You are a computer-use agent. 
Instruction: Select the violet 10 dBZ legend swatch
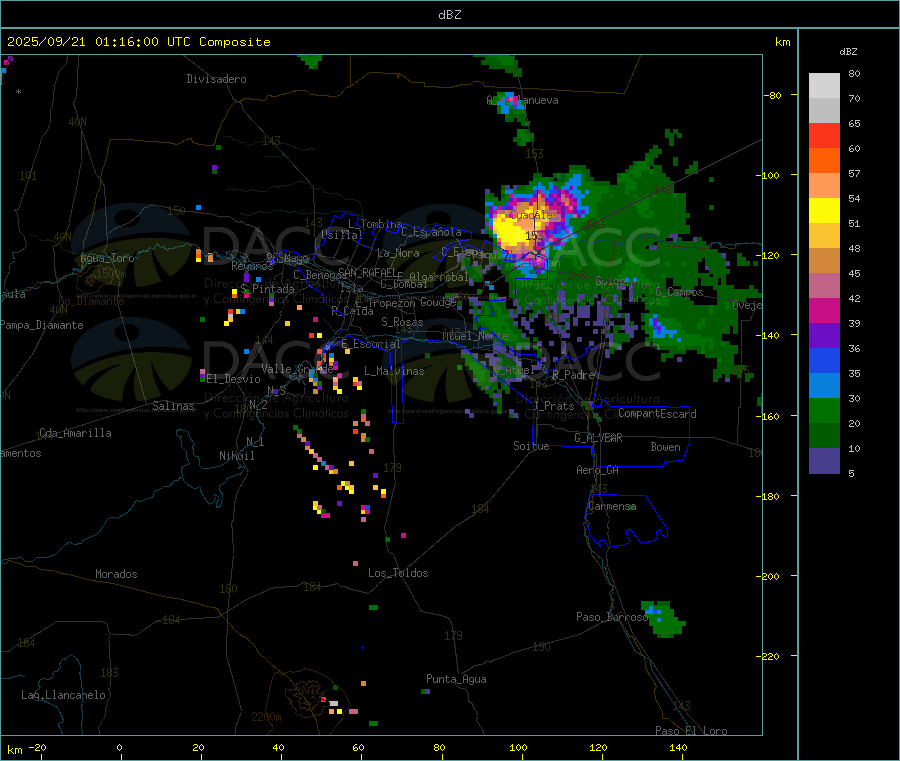[824, 461]
